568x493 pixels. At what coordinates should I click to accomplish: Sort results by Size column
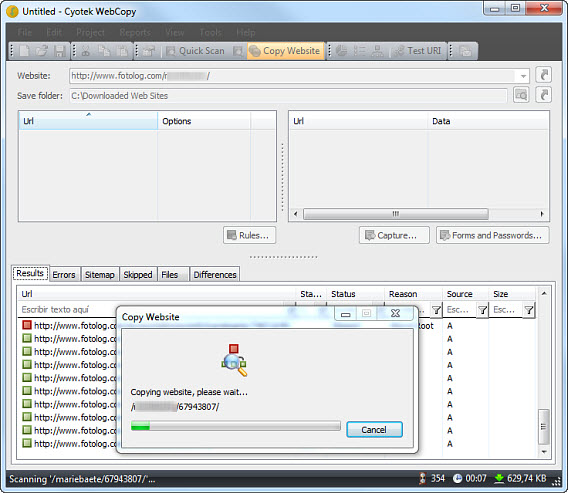[511, 294]
